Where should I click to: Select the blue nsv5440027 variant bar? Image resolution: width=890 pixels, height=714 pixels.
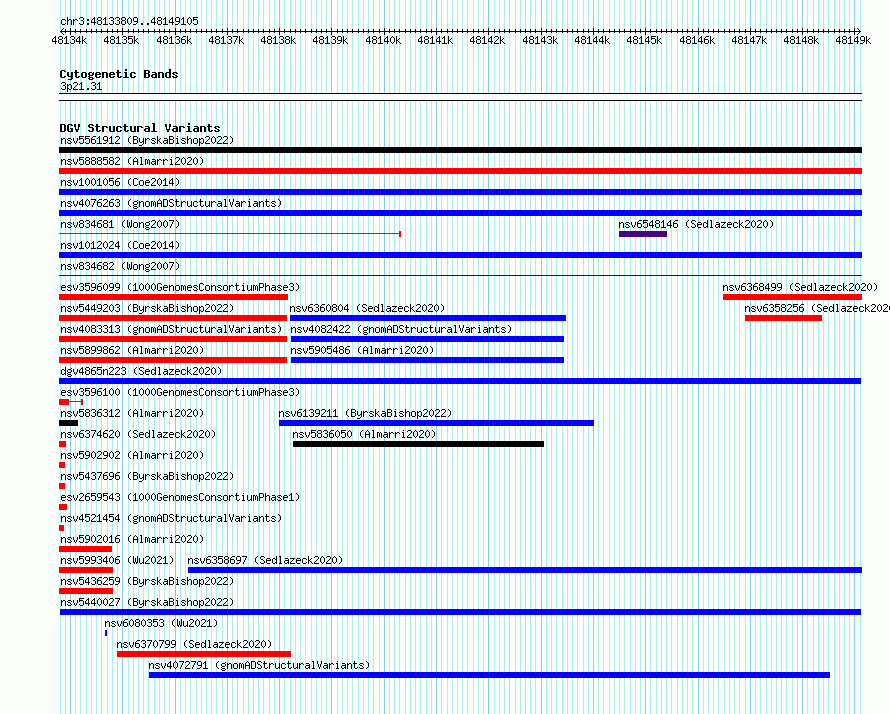(460, 612)
